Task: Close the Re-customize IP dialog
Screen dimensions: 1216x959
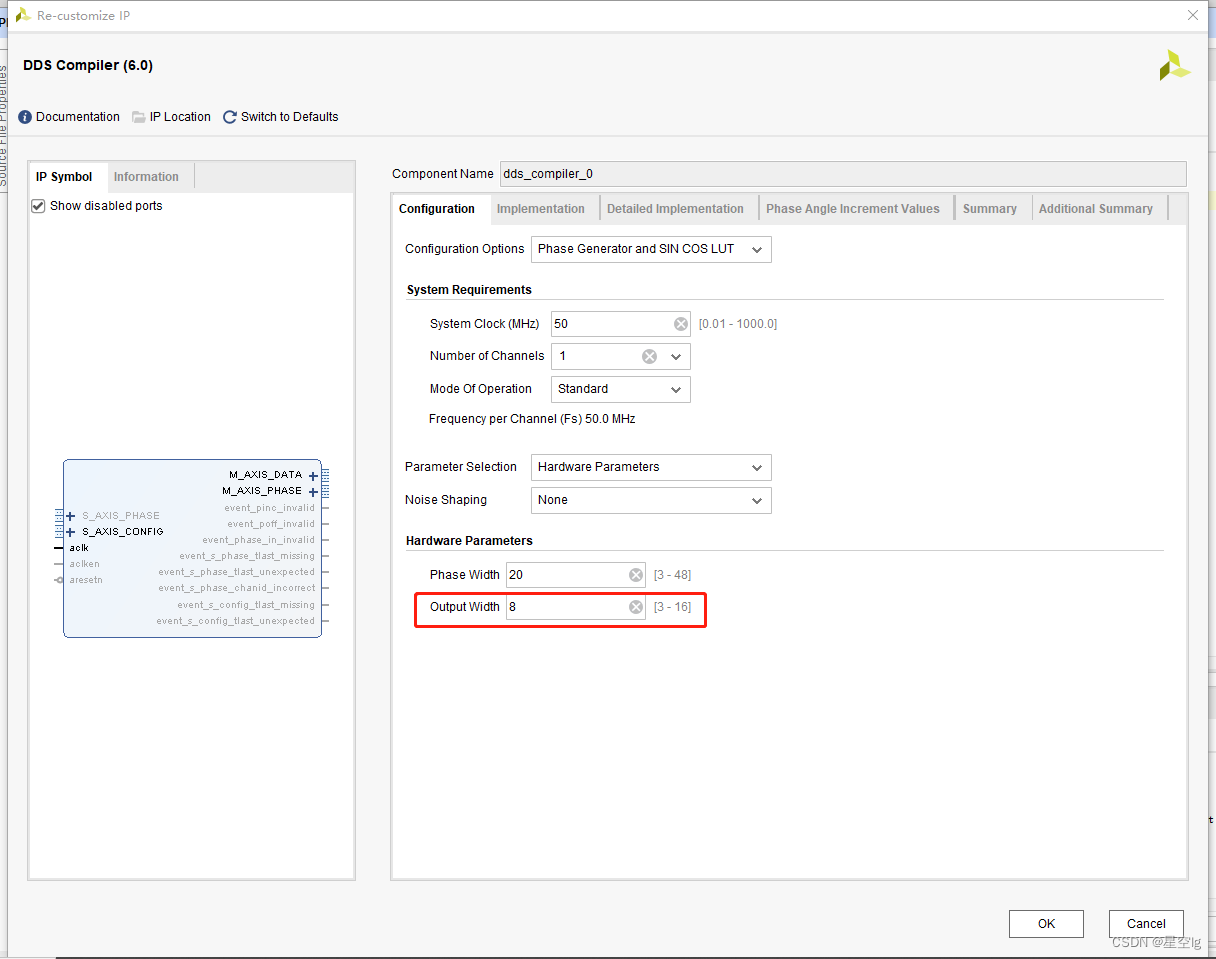Action: (1192, 15)
